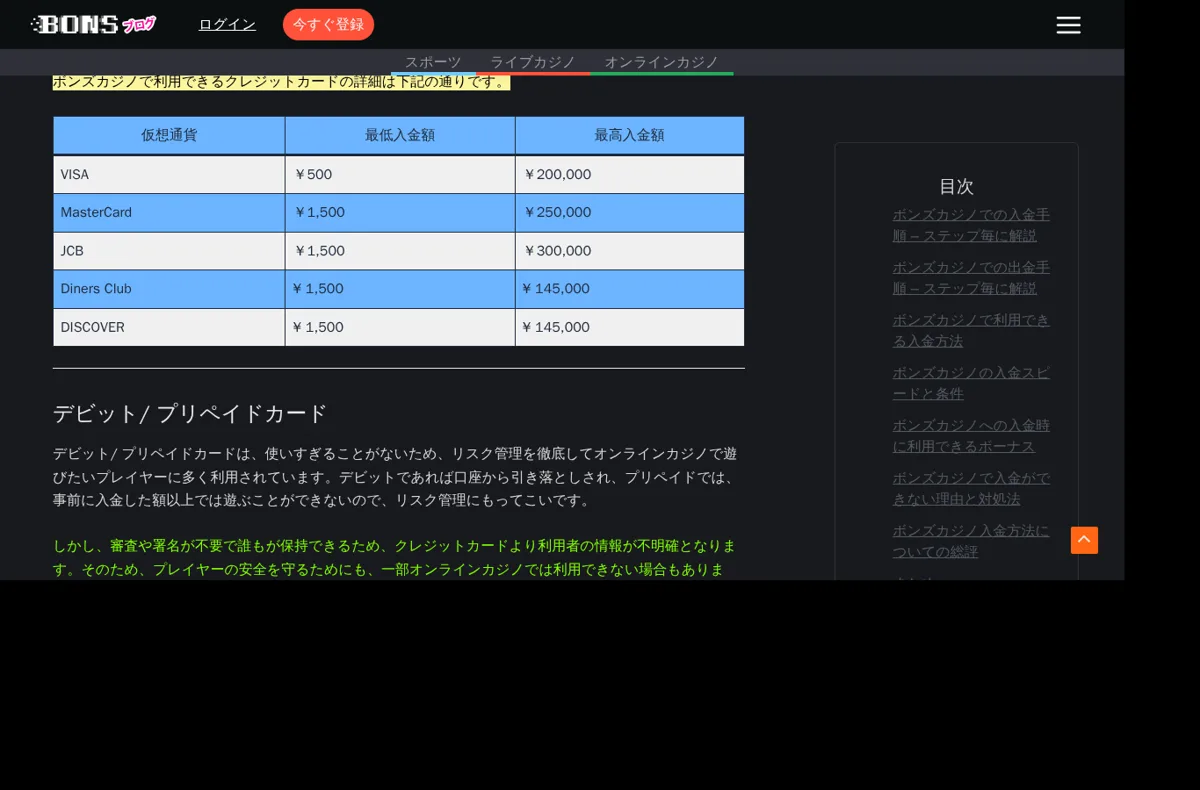Viewport: 1200px width, 790px height.
Task: Click the orange back-to-top arrow
Action: pos(1084,540)
